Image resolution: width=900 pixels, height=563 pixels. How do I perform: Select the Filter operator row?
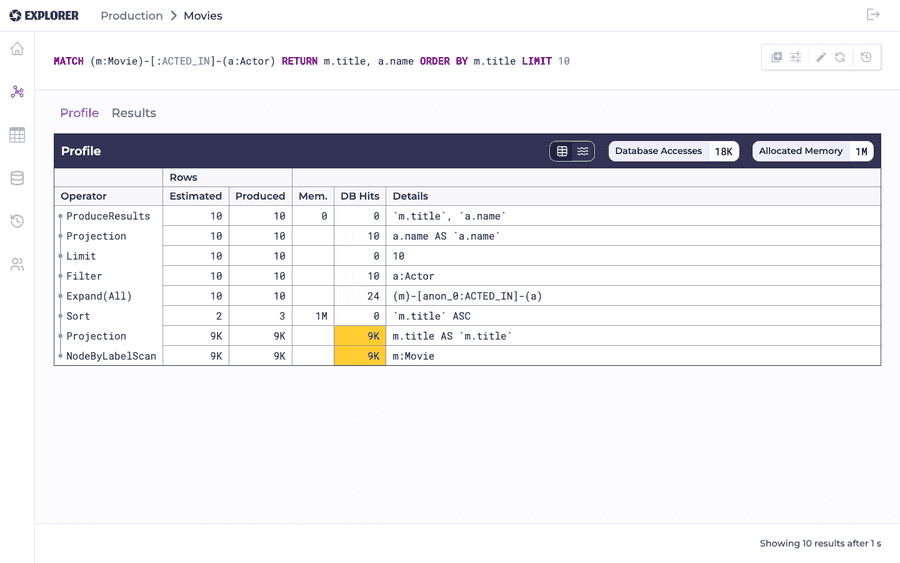(467, 276)
